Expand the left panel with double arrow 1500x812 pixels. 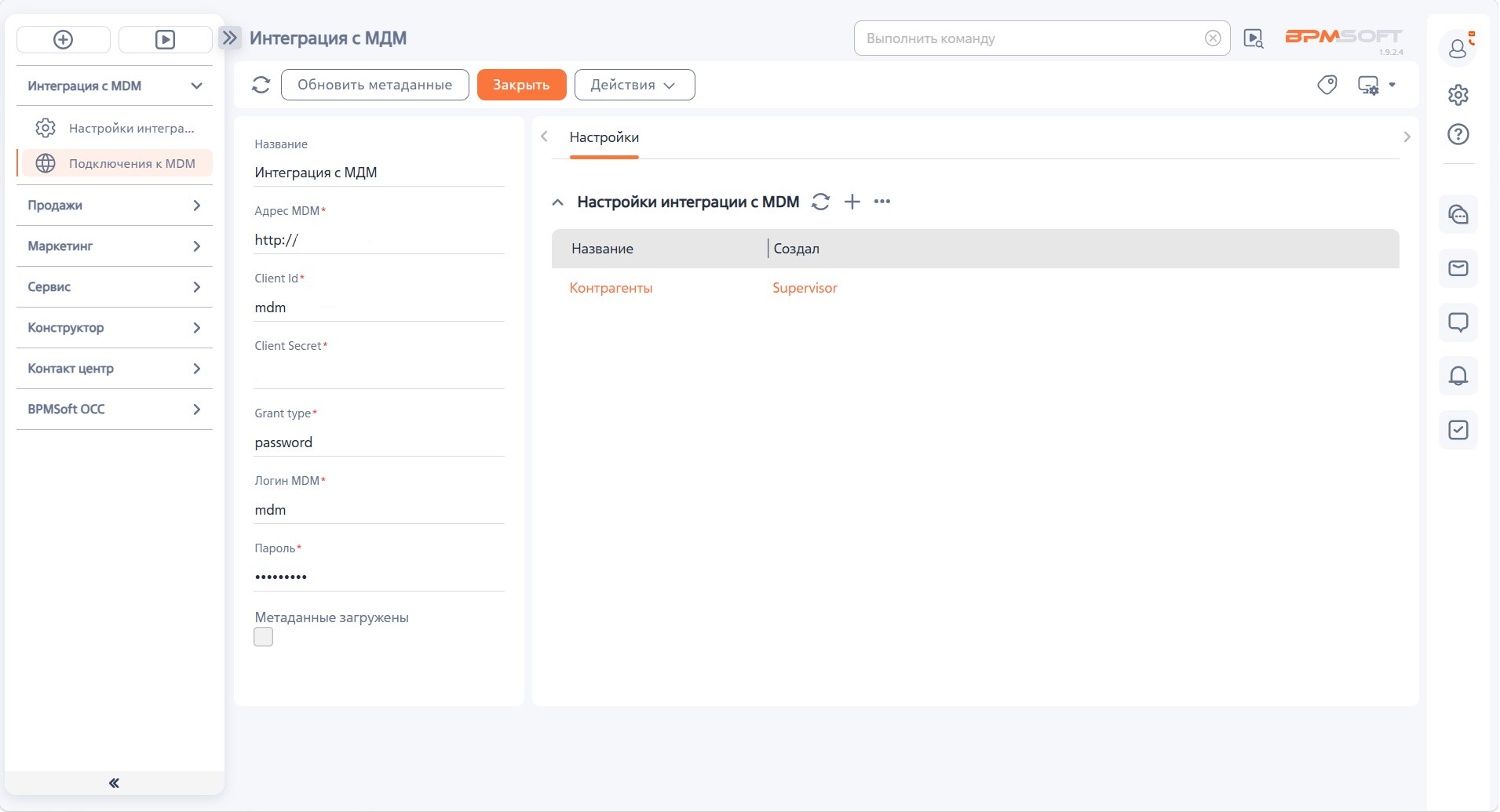229,38
